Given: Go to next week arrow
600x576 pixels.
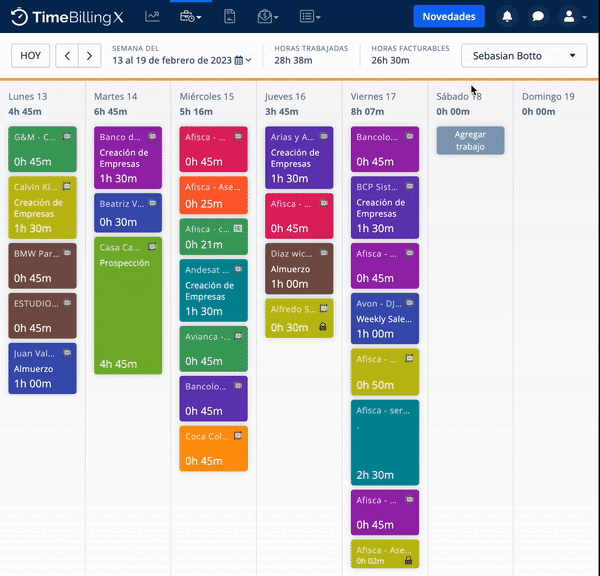Looking at the screenshot, I should tap(90, 56).
